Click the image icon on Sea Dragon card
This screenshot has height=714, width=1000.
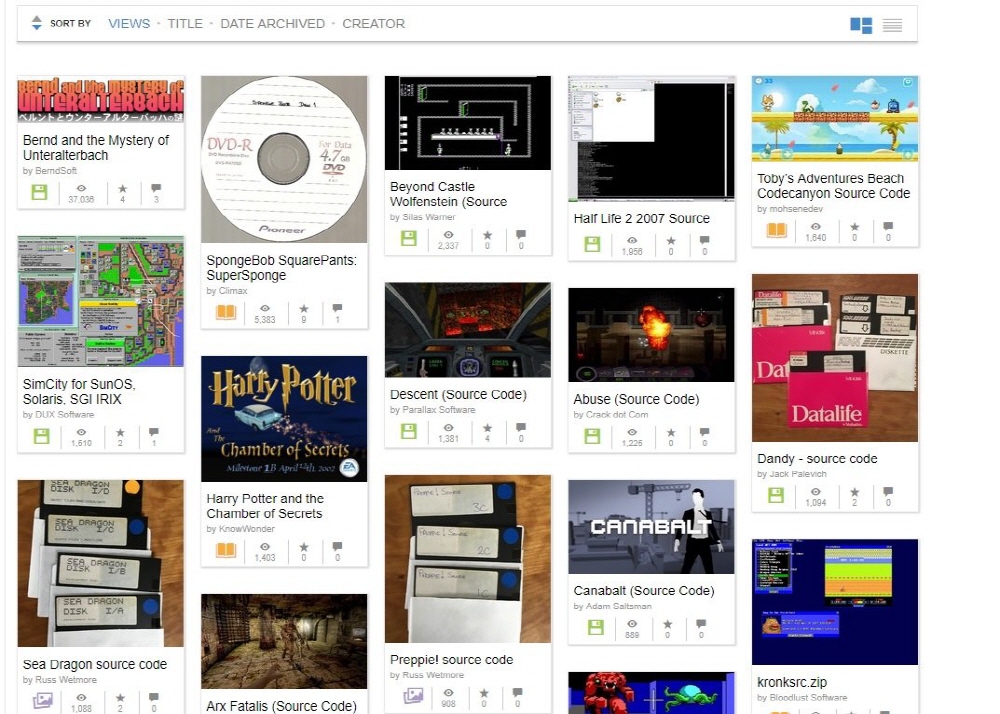point(42,701)
